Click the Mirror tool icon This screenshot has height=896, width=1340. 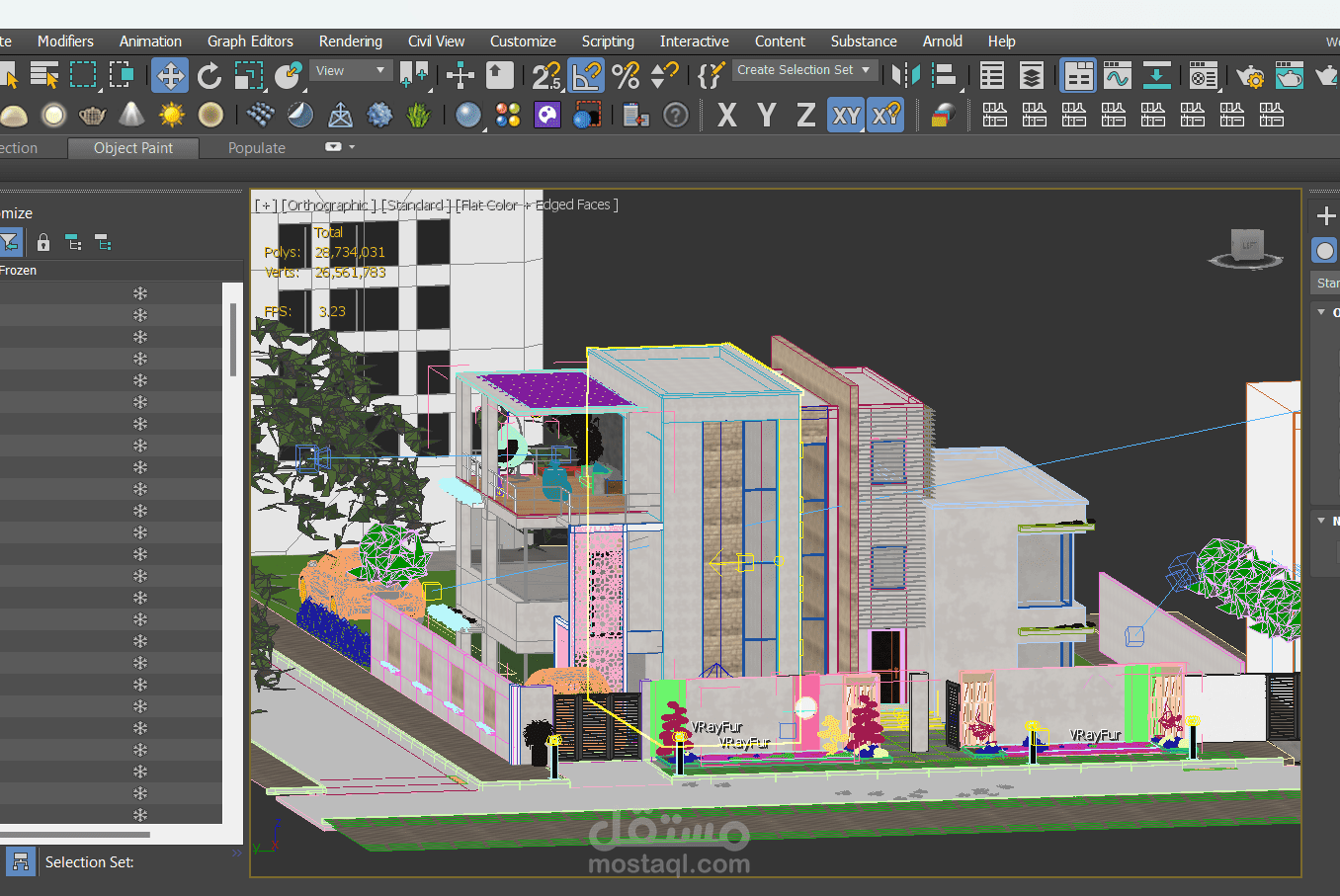(905, 75)
